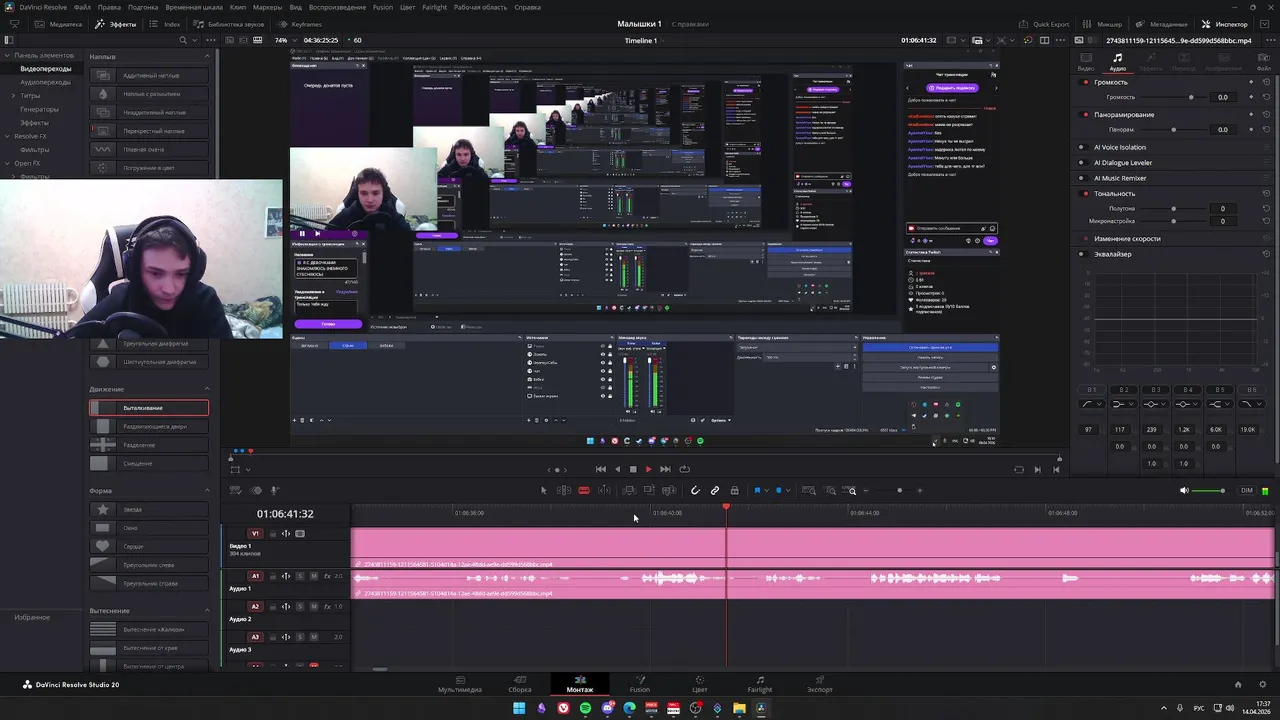Open the Метаданные metadata panel
Image resolution: width=1280 pixels, height=720 pixels.
(1161, 24)
